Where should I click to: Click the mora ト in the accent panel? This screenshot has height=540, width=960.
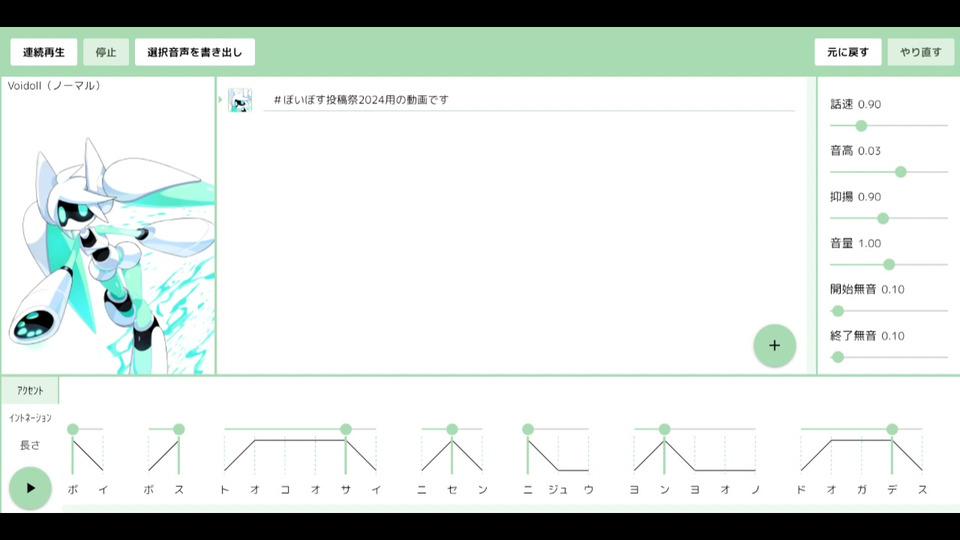coord(225,489)
